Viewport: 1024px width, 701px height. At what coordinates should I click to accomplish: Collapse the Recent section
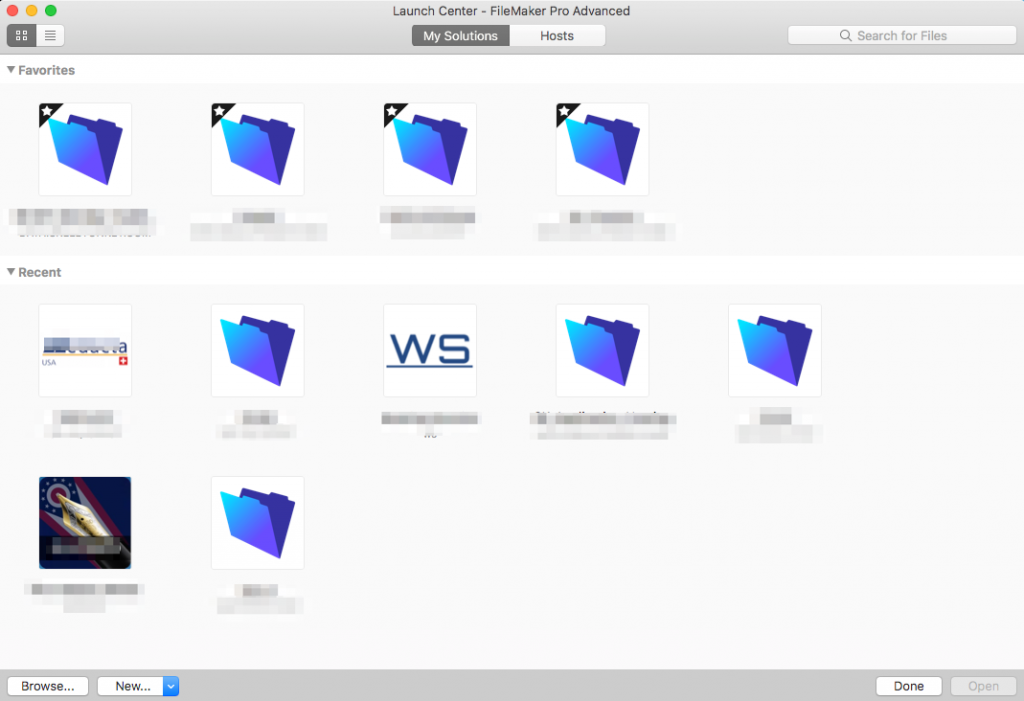click(x=11, y=272)
